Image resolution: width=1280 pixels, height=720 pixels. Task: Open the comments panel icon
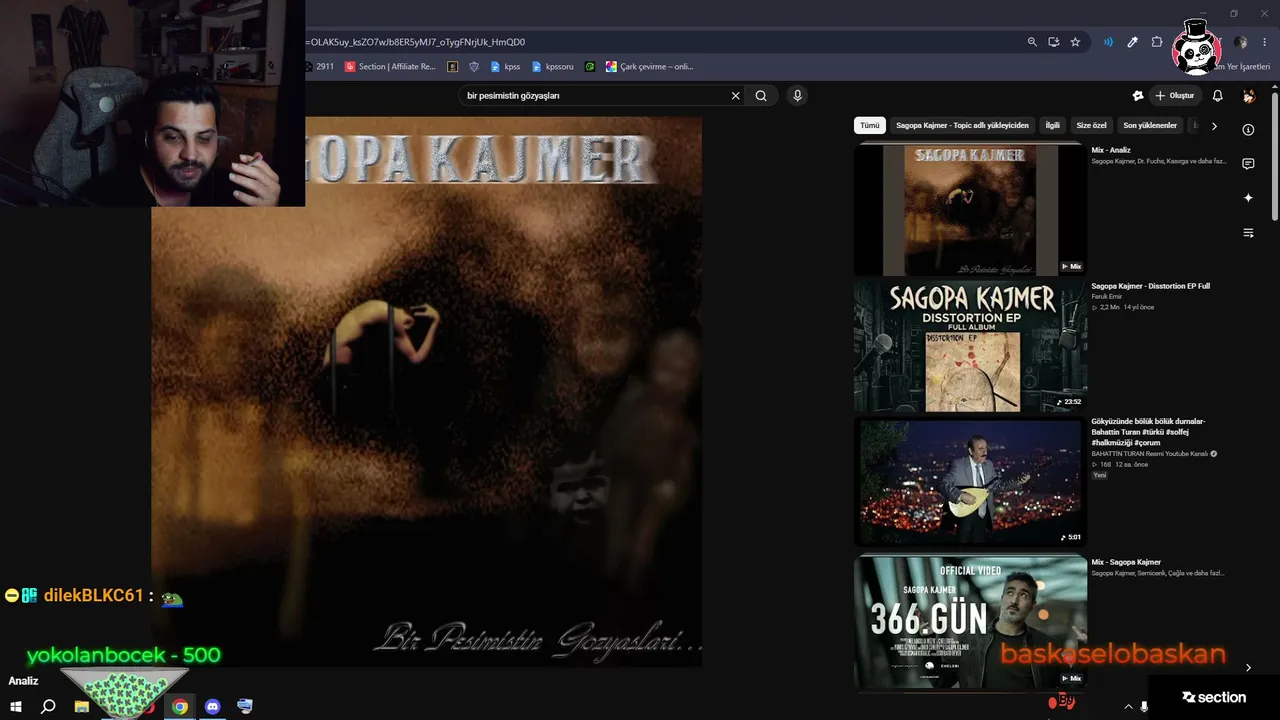click(1248, 164)
